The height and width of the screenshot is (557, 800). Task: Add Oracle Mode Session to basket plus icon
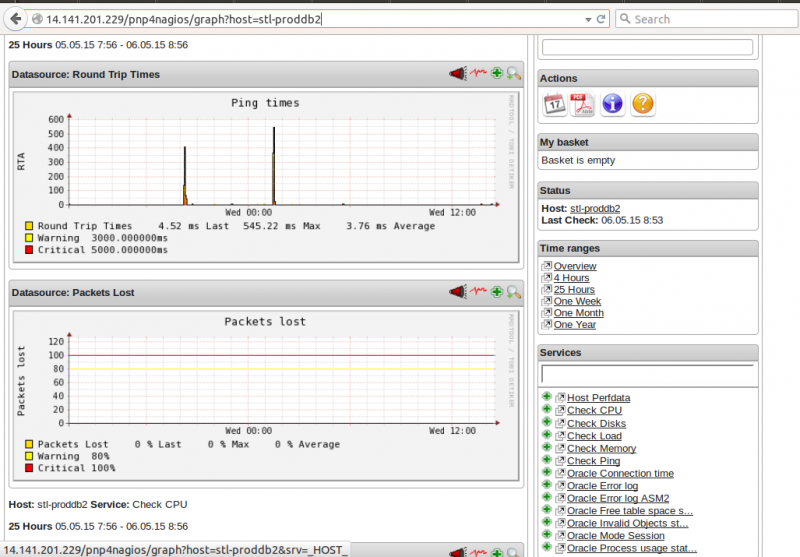[x=546, y=535]
